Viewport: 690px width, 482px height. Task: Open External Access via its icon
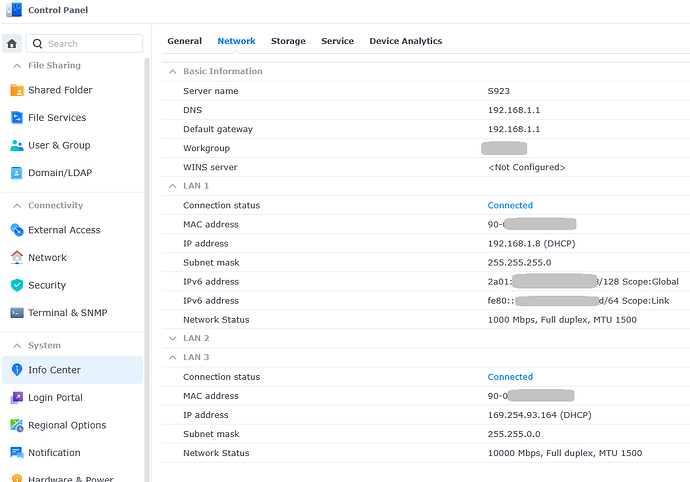17,230
